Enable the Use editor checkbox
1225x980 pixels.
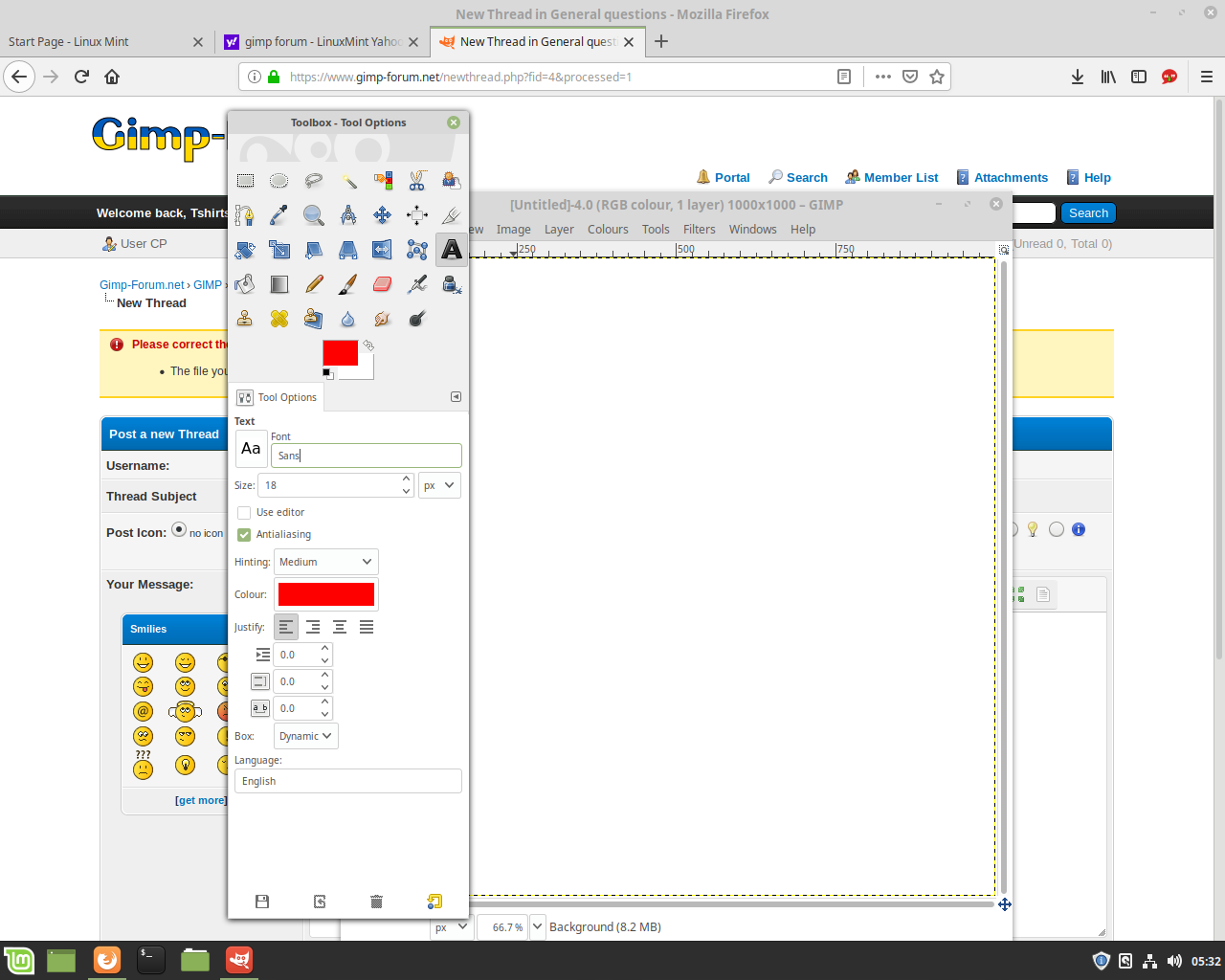(244, 513)
